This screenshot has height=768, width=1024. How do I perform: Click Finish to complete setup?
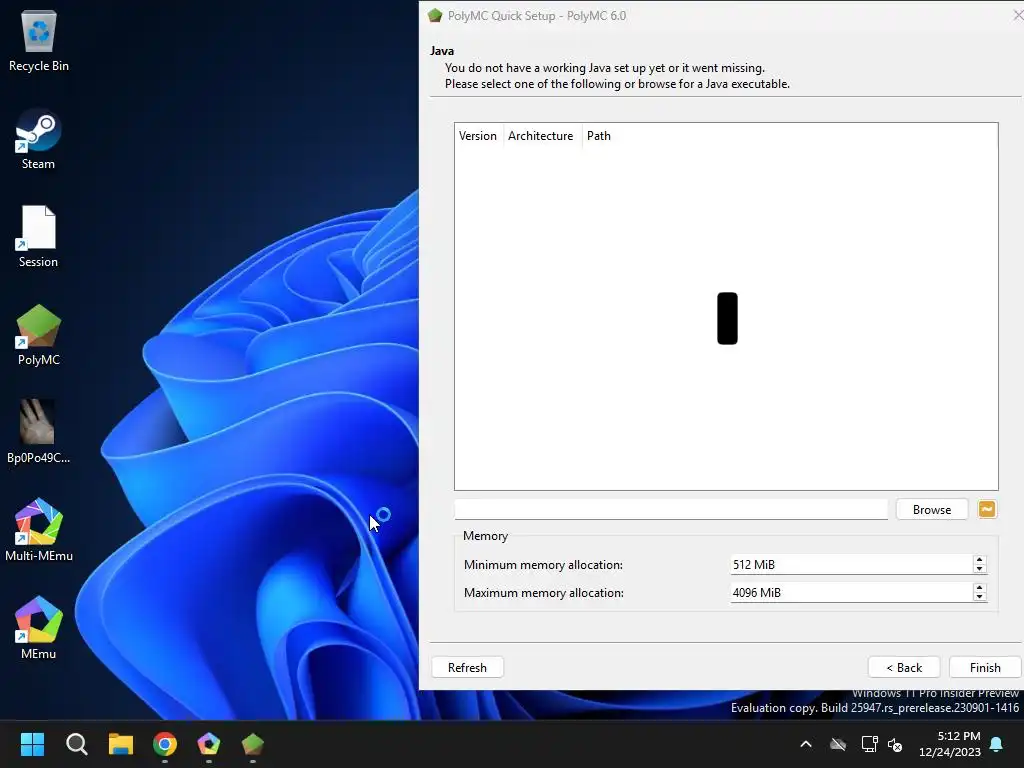(985, 667)
